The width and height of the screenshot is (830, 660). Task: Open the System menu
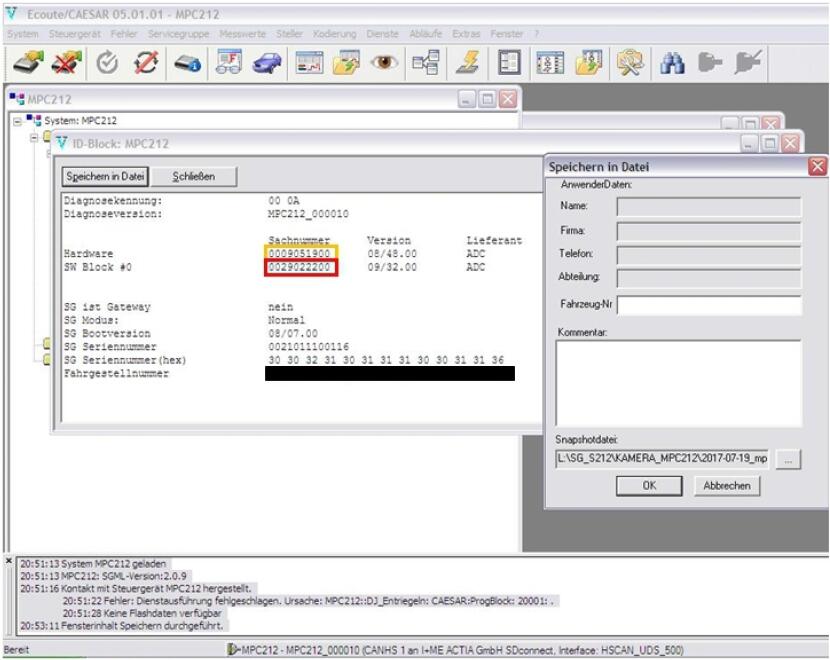pos(23,34)
